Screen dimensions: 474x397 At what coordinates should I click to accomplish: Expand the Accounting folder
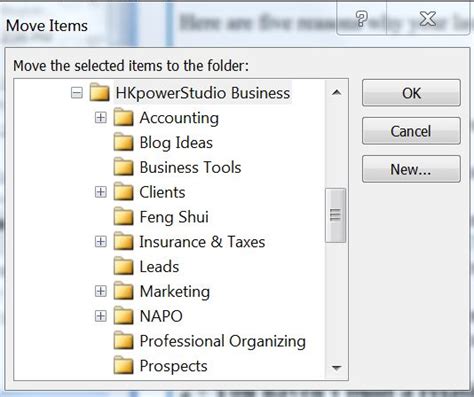(101, 117)
